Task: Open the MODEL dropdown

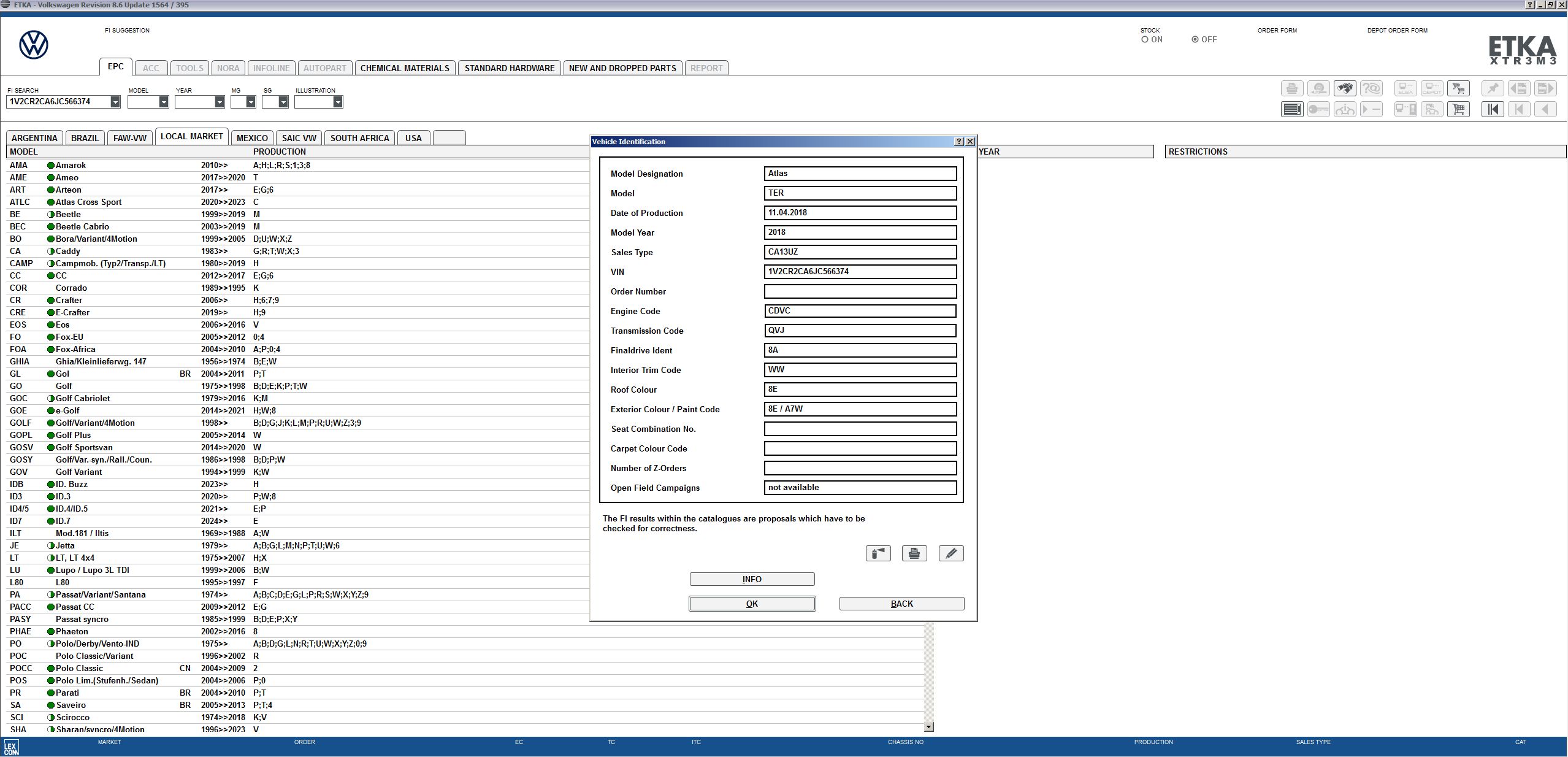Action: (164, 102)
